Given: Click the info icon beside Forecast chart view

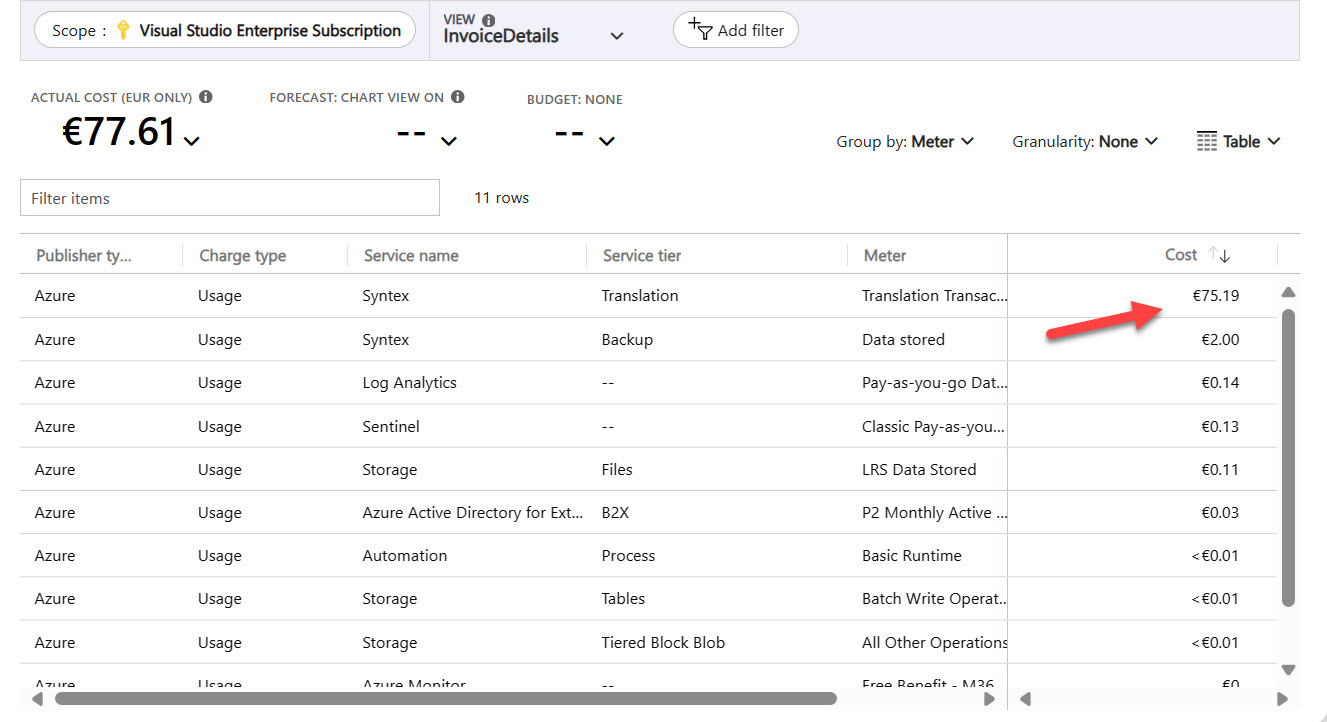Looking at the screenshot, I should (x=457, y=98).
